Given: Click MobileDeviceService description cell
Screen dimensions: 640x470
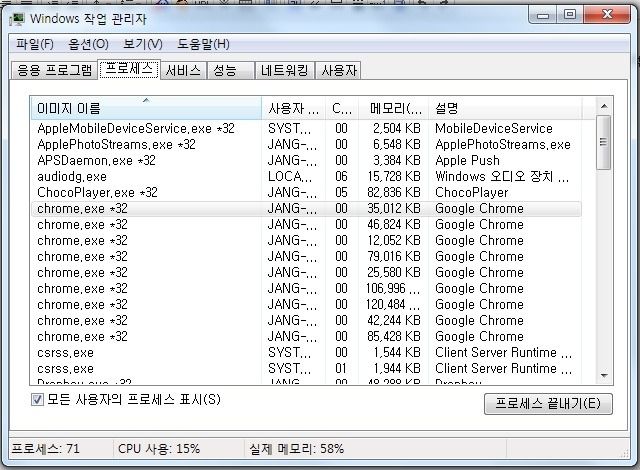Looking at the screenshot, I should coord(494,129).
